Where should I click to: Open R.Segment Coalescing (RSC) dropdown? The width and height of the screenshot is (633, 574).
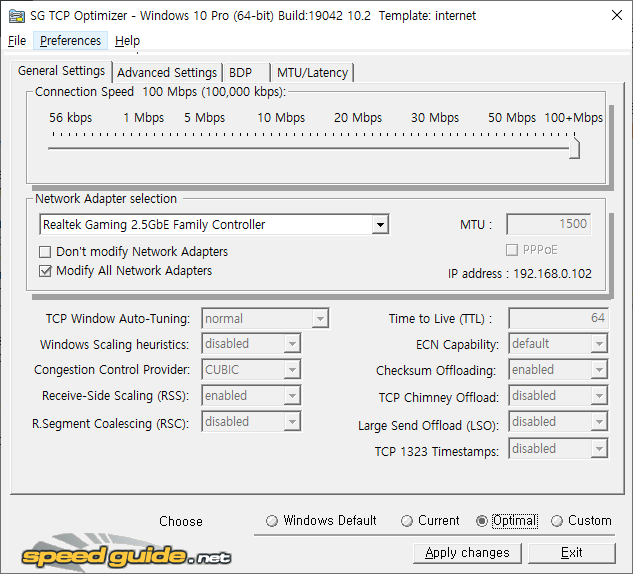291,422
